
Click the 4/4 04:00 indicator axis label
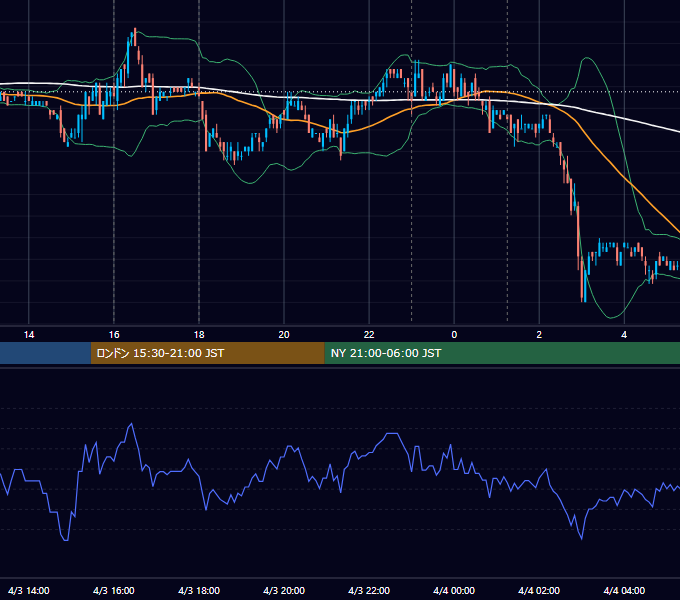tap(624, 590)
